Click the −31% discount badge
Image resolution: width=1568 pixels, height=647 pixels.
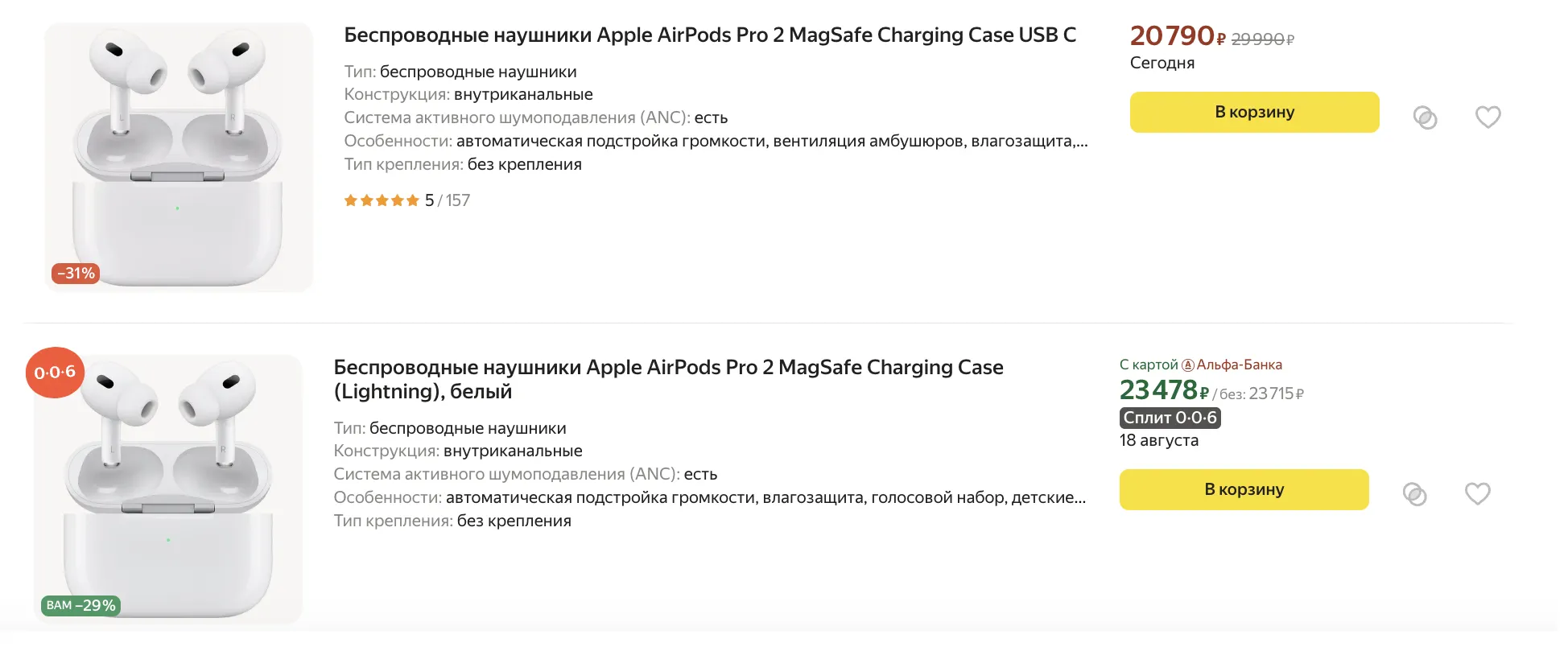[x=76, y=274]
